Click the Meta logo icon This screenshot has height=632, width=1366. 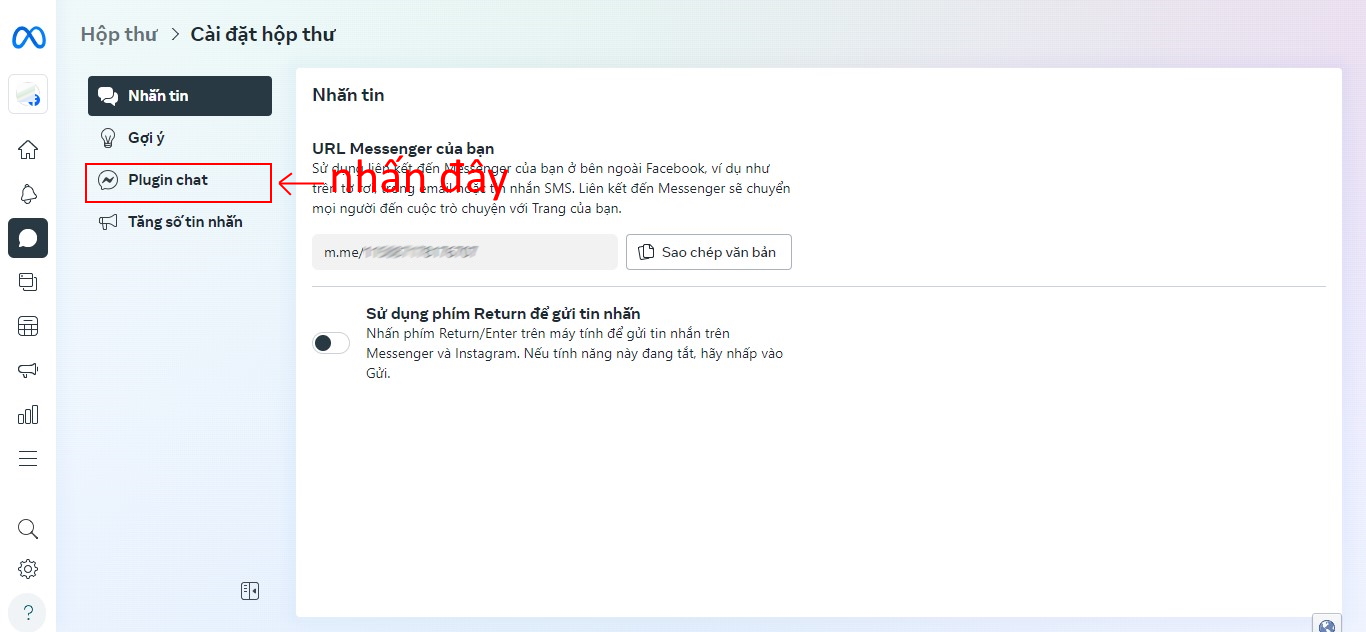28,38
